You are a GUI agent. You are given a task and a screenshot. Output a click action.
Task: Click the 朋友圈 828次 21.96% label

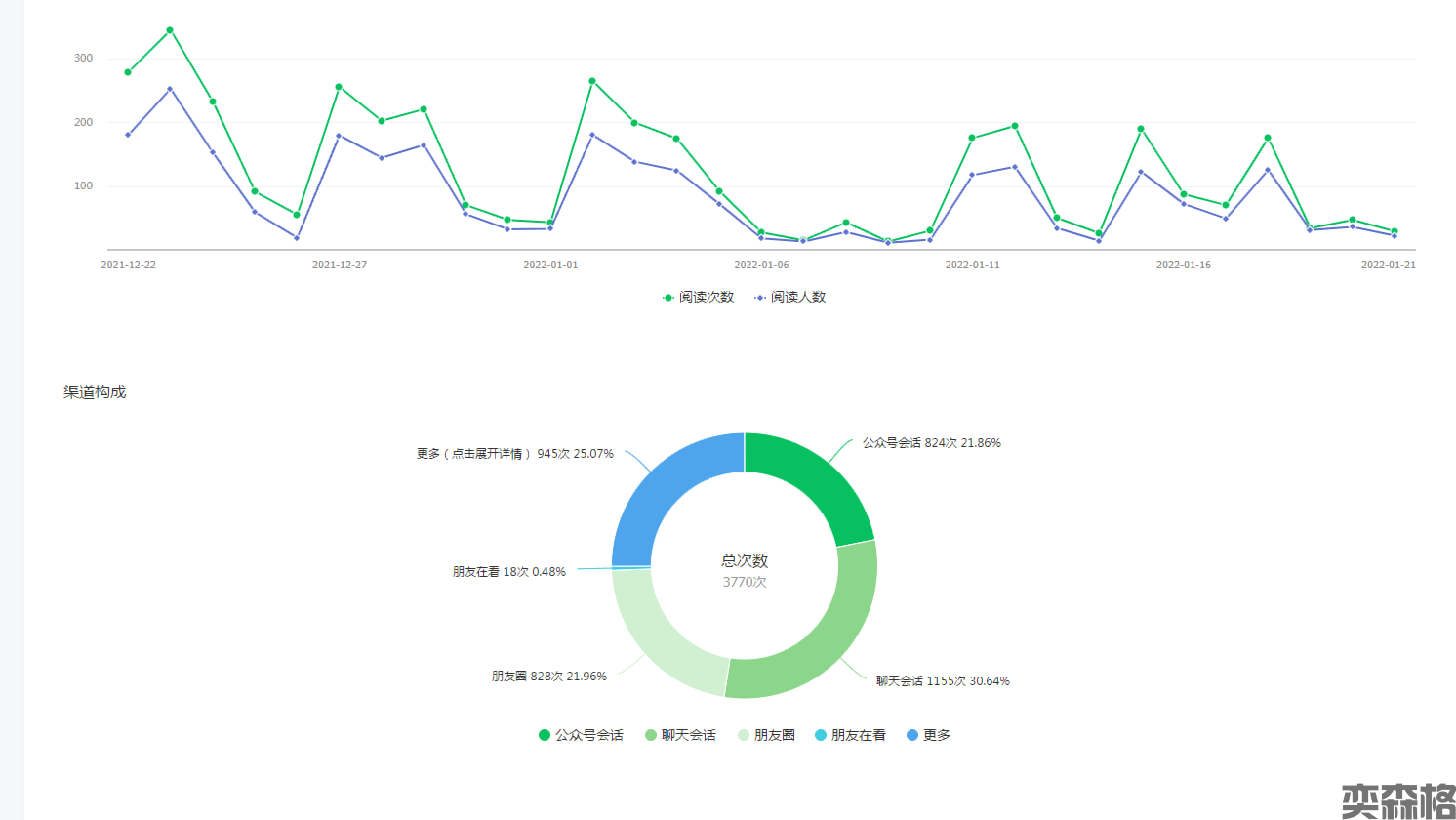(548, 676)
